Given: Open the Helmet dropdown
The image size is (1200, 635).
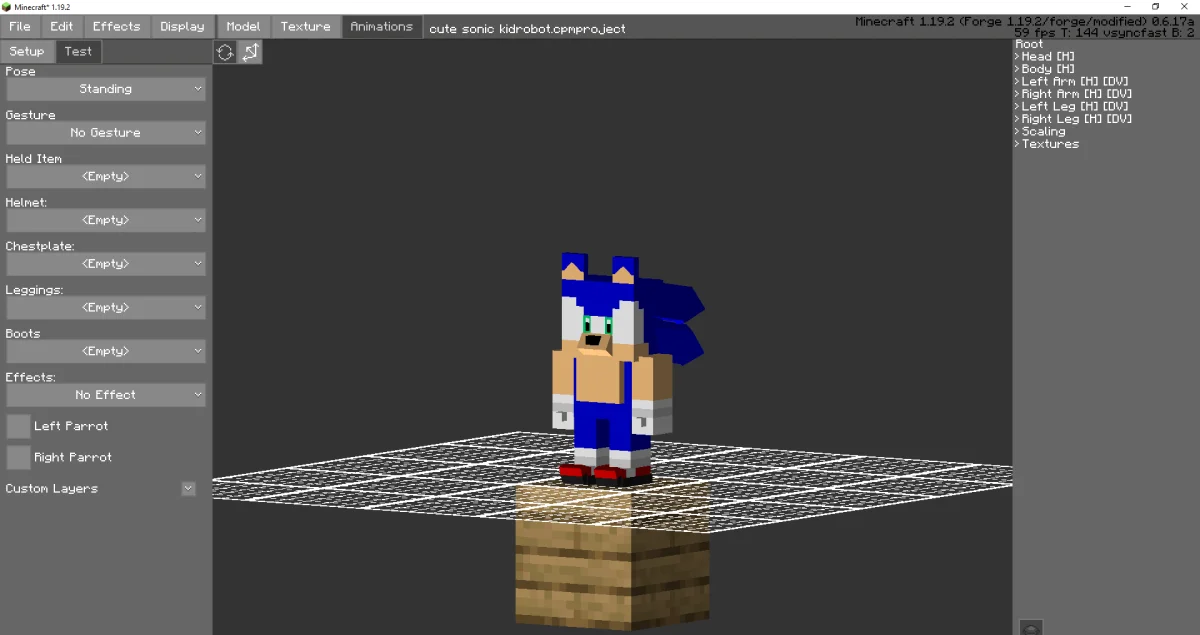Looking at the screenshot, I should (106, 220).
